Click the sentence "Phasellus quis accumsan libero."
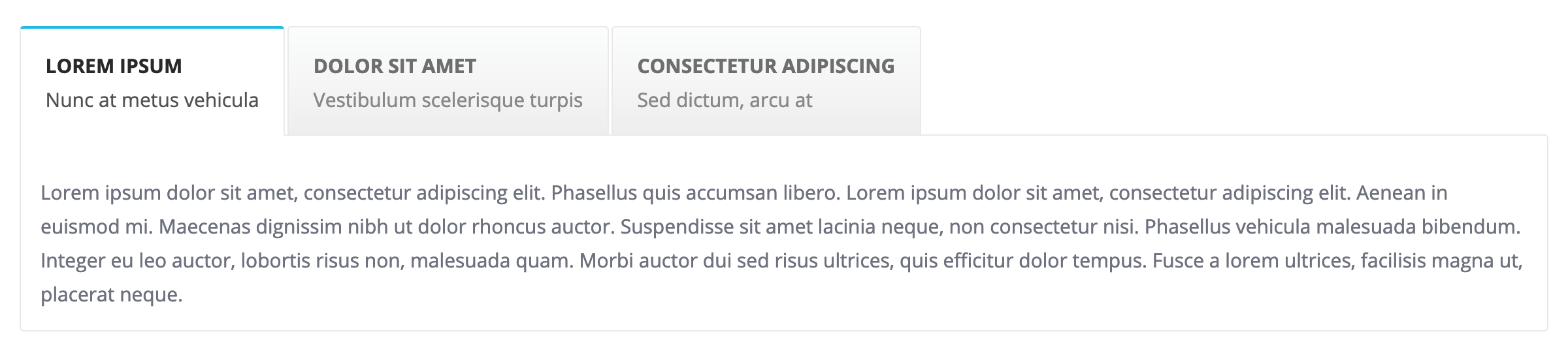This screenshot has height=353, width=1568. pyautogui.click(x=696, y=193)
